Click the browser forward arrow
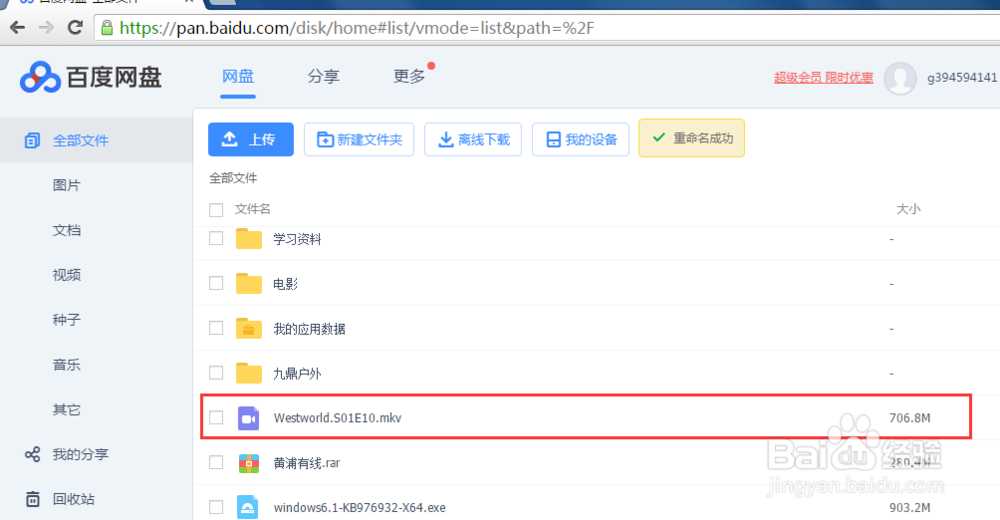Screen dimensions: 1000x520 [x=46, y=27]
